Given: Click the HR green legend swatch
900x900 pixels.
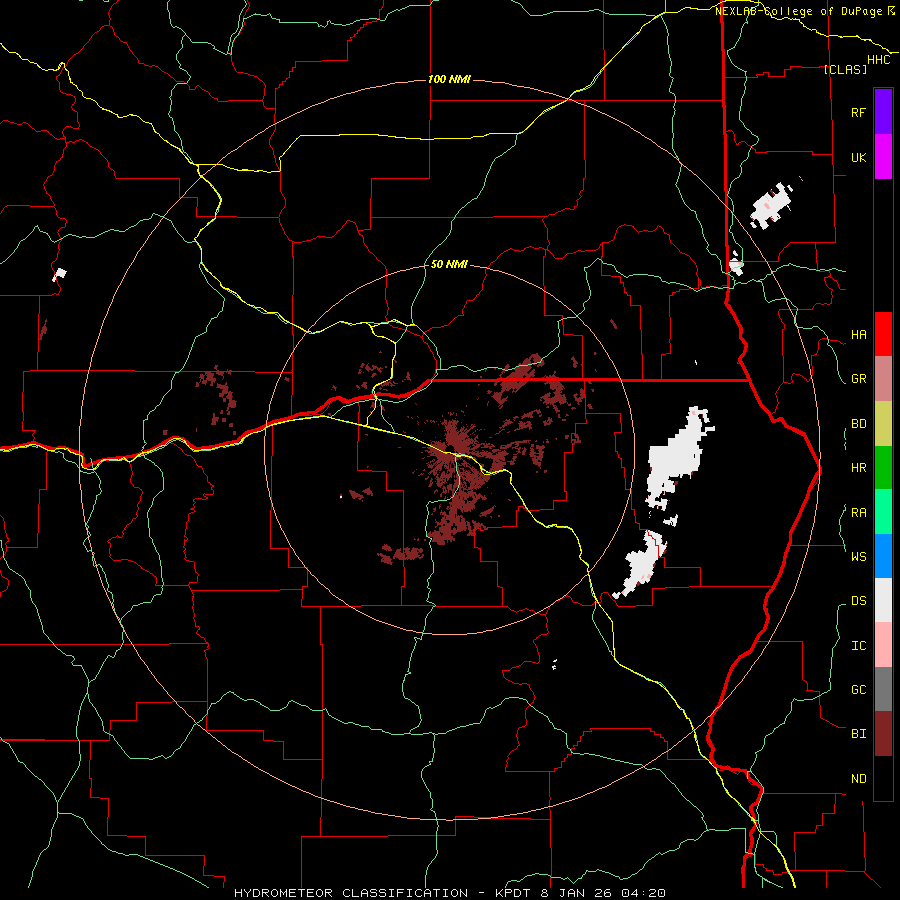Looking at the screenshot, I should pyautogui.click(x=883, y=468).
